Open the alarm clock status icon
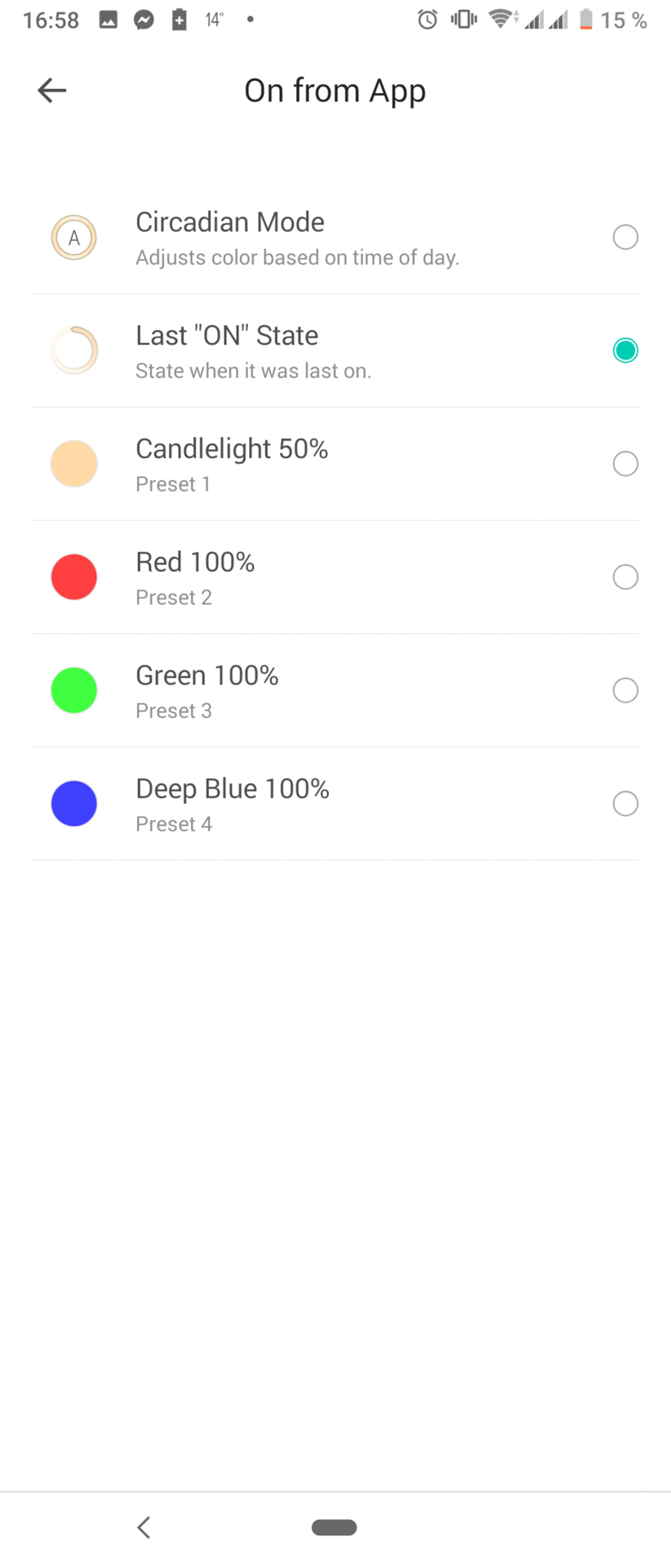This screenshot has width=671, height=1568. pyautogui.click(x=428, y=20)
